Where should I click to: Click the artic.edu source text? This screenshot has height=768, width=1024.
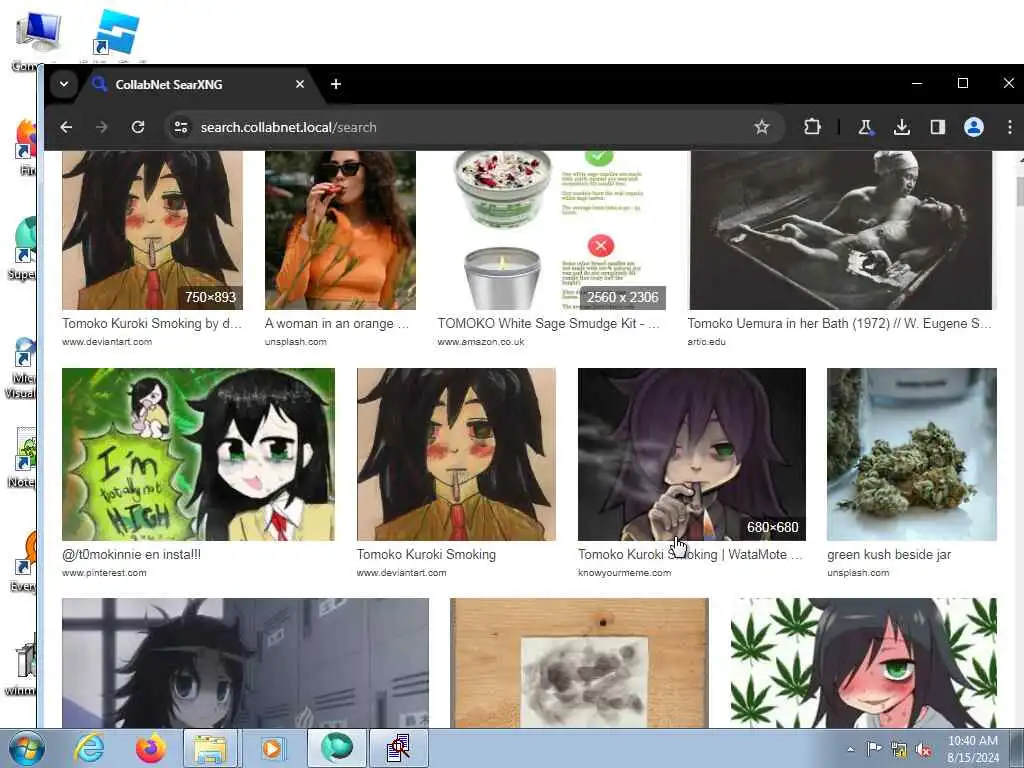pyautogui.click(x=707, y=342)
